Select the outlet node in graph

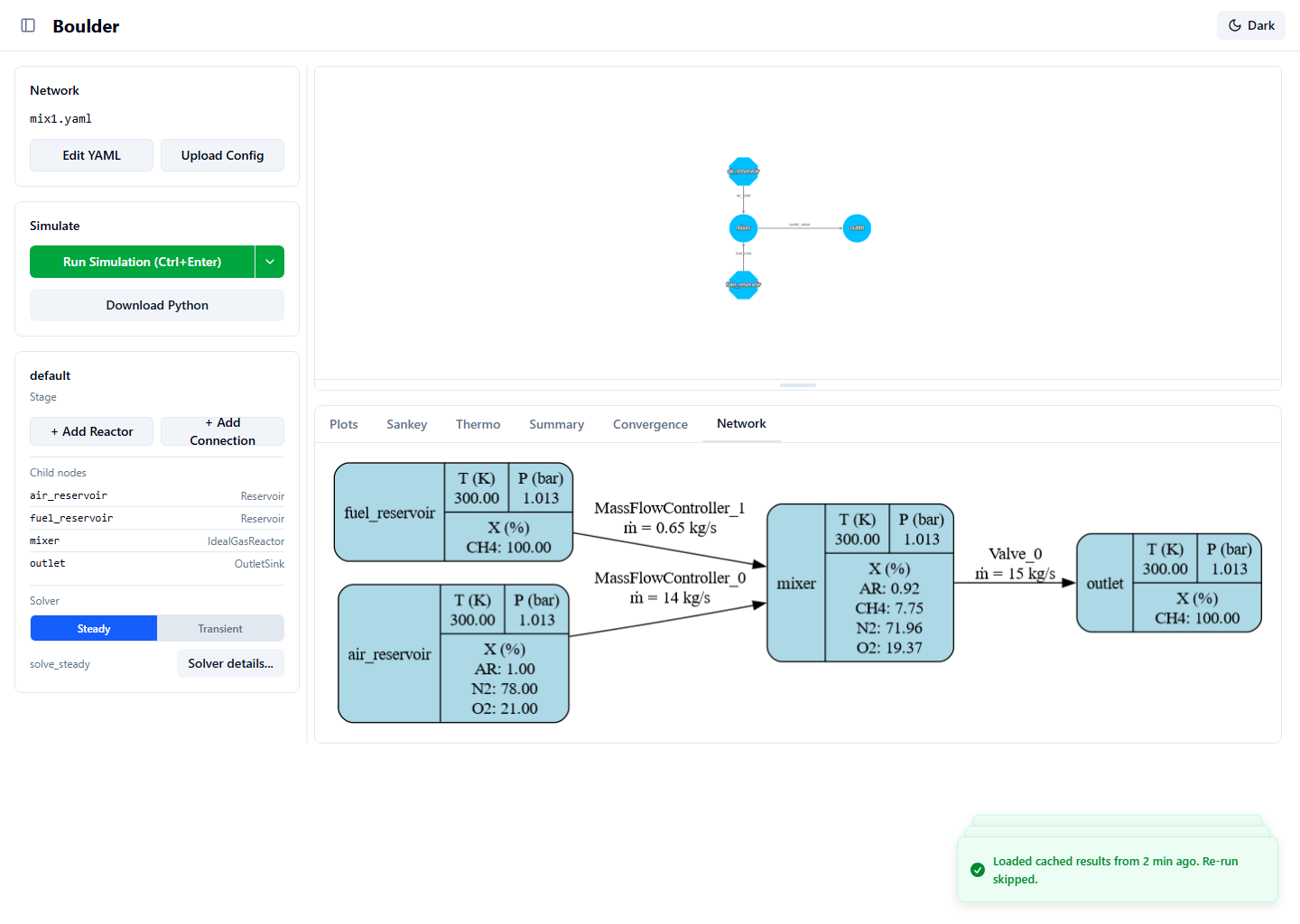(857, 228)
